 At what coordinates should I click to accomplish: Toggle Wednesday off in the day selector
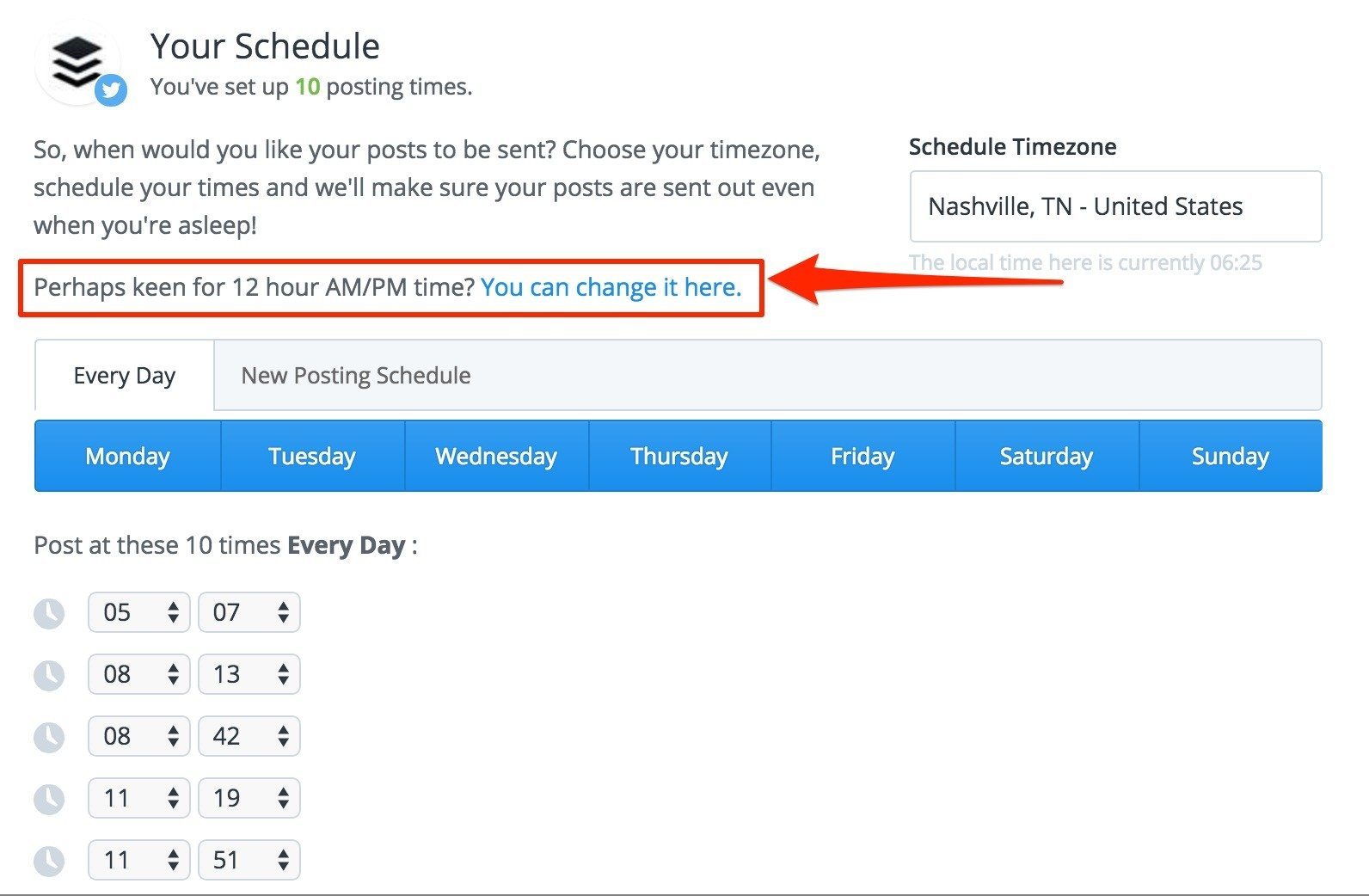[x=496, y=456]
